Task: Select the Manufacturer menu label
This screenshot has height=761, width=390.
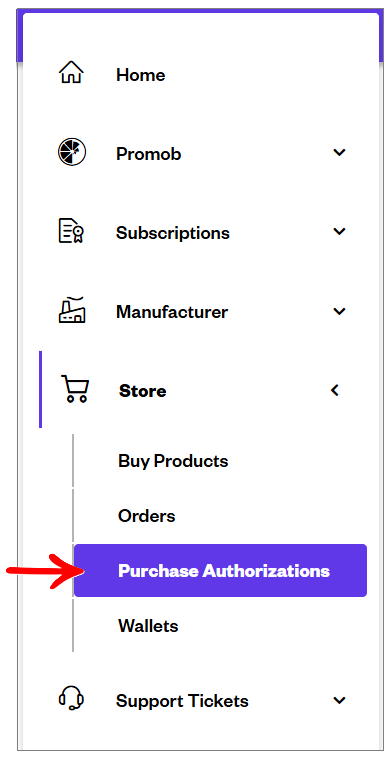Action: coord(172,312)
